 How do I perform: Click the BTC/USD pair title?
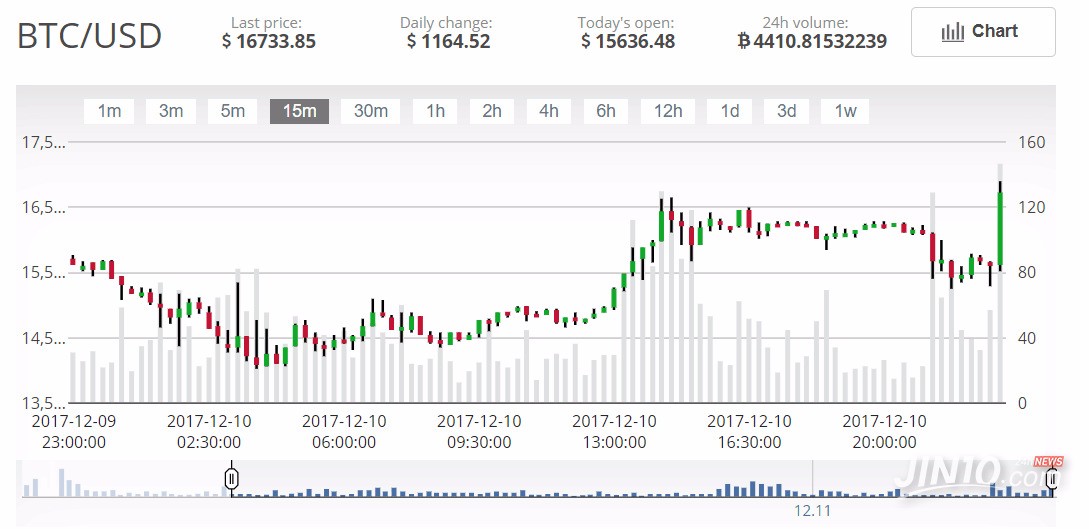click(89, 36)
